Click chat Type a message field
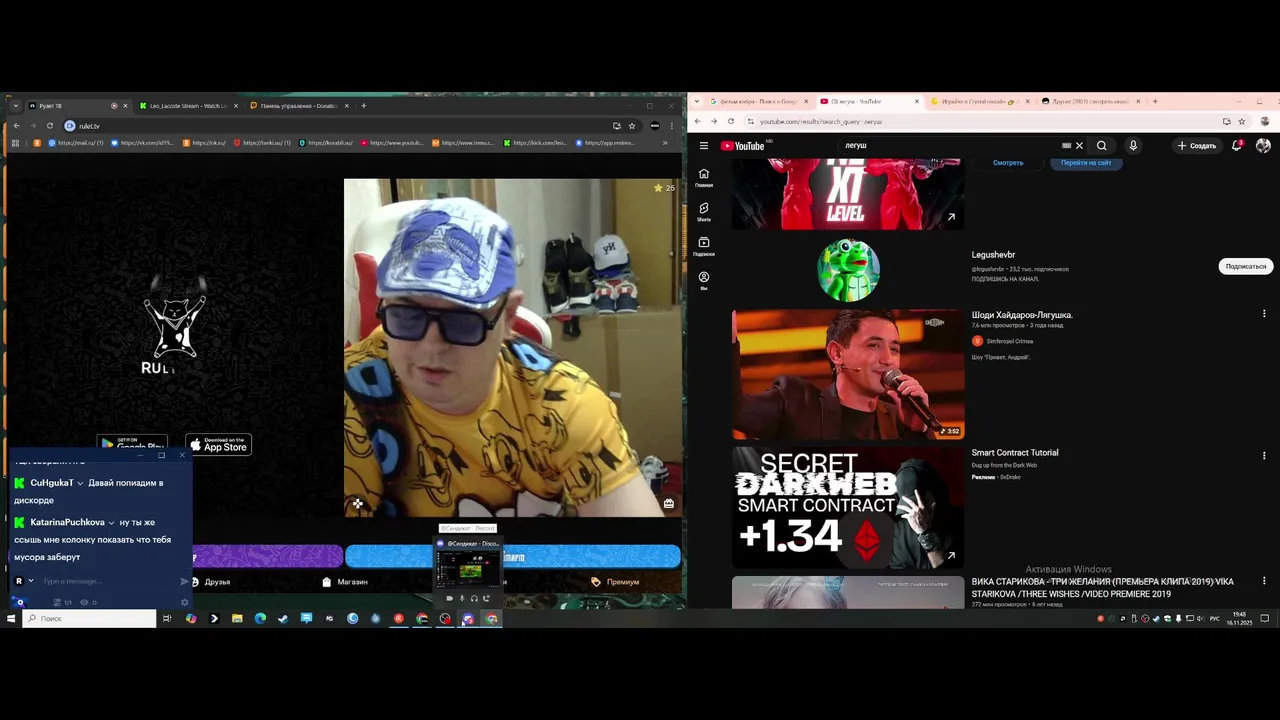The height and width of the screenshot is (720, 1280). 108,581
